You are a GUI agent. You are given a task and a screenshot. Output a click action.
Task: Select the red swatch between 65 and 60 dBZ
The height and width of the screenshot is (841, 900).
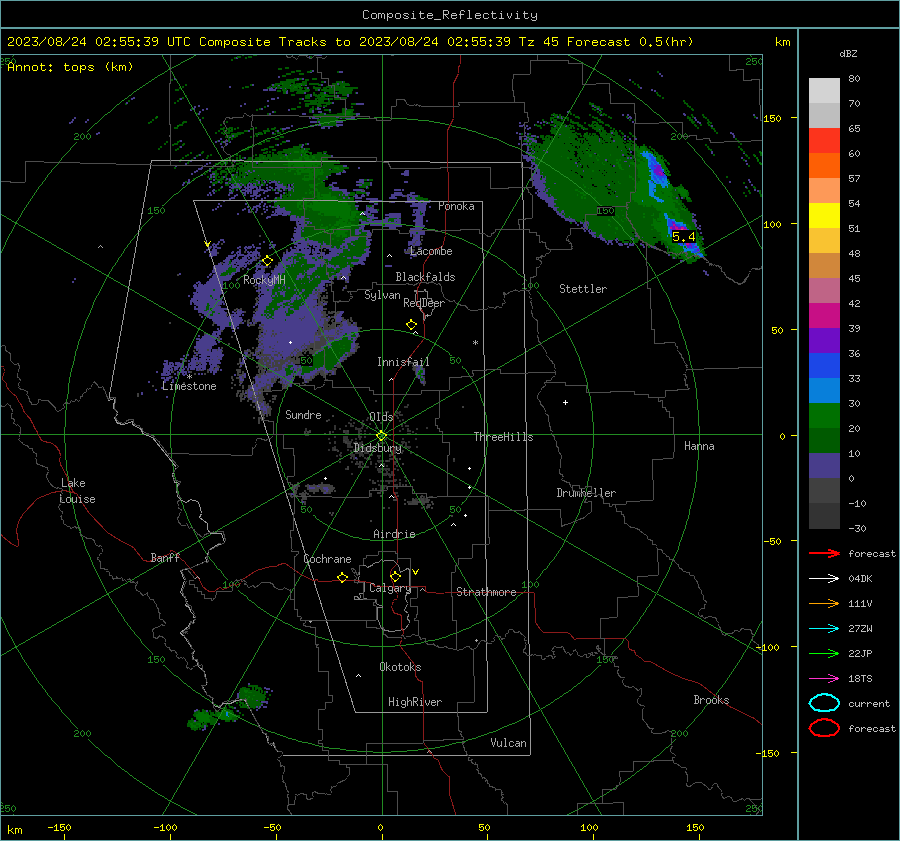[824, 141]
